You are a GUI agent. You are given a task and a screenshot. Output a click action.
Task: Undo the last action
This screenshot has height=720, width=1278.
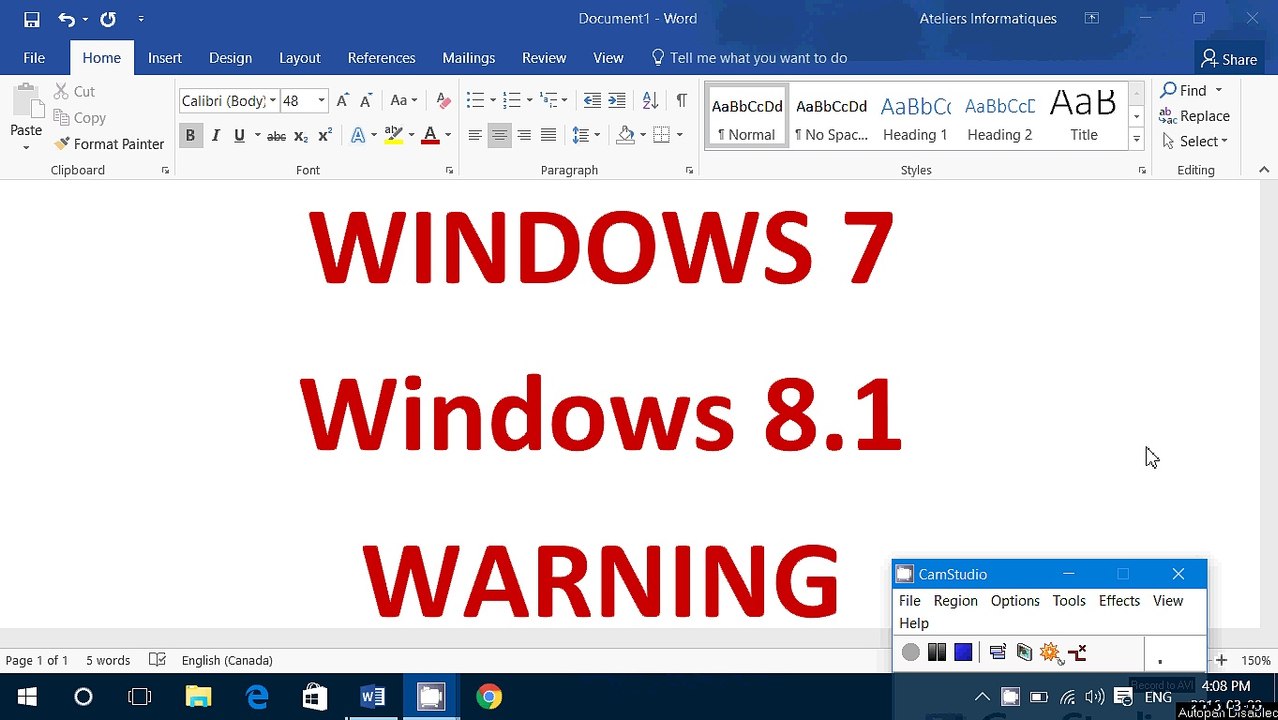pyautogui.click(x=66, y=19)
